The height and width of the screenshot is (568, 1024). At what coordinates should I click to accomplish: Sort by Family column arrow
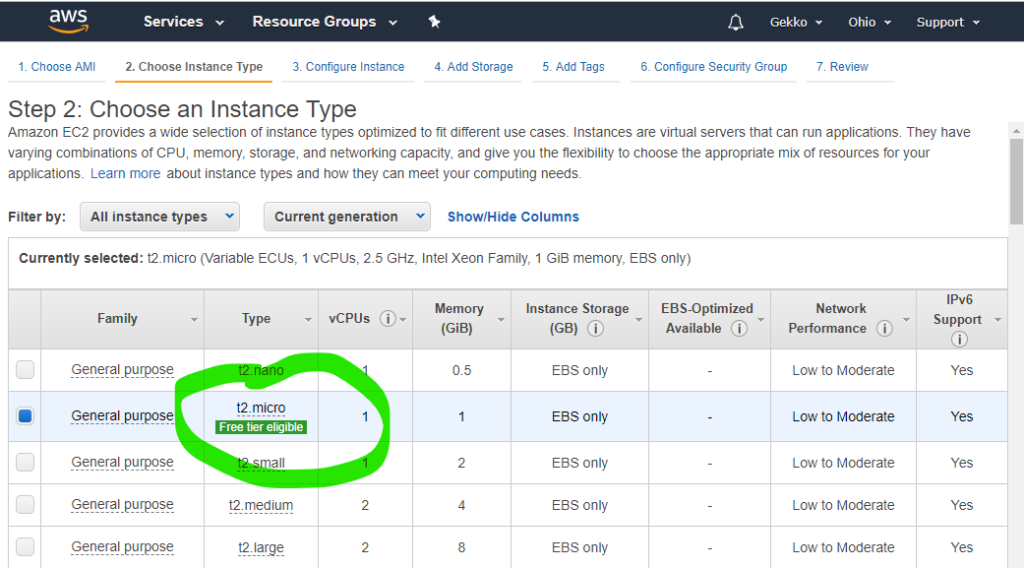click(194, 320)
